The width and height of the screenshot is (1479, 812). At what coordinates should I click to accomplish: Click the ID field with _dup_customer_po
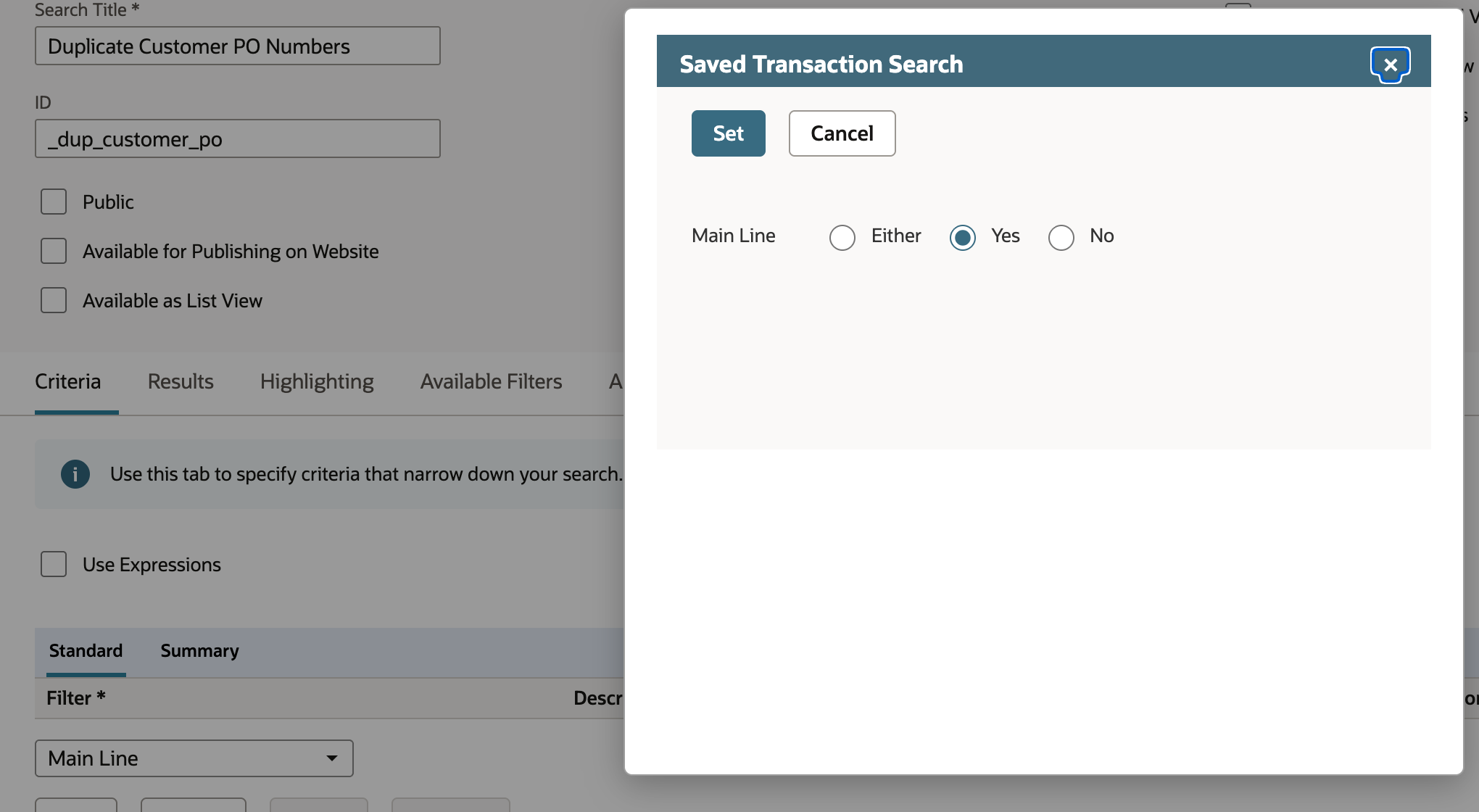238,138
